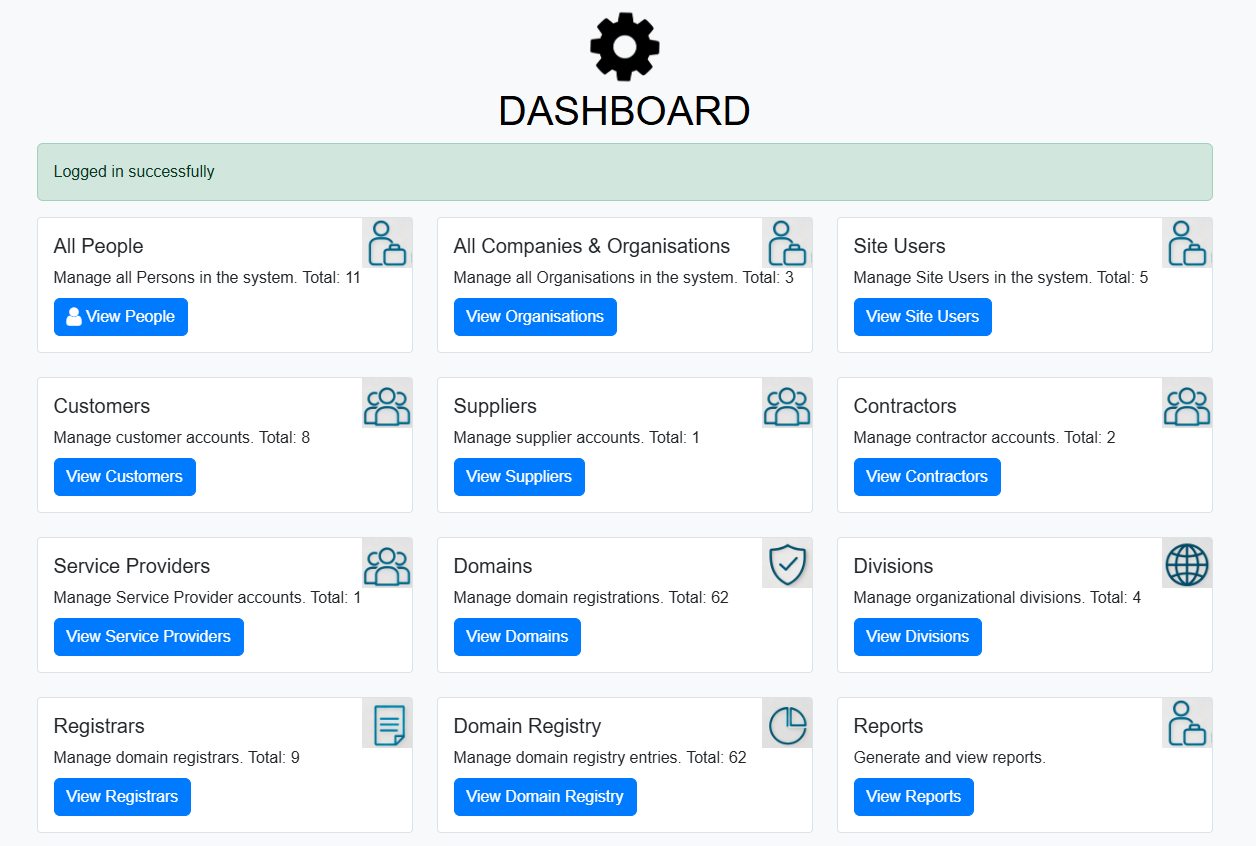The image size is (1256, 846).
Task: Click the pie chart icon on Domain Registry card
Action: [x=787, y=723]
